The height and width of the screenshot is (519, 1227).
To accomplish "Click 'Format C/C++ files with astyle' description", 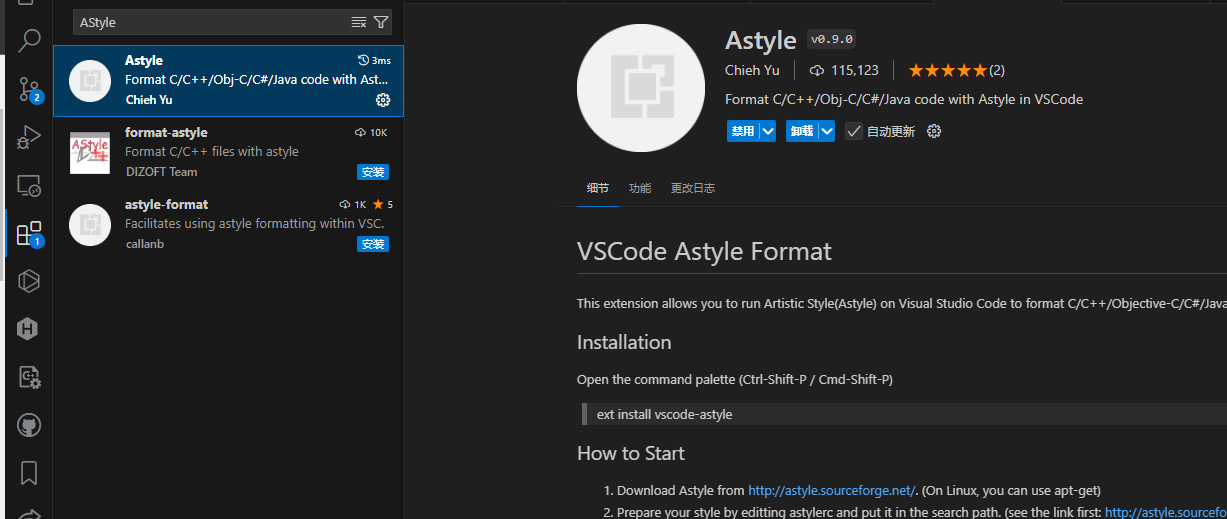I will click(212, 152).
